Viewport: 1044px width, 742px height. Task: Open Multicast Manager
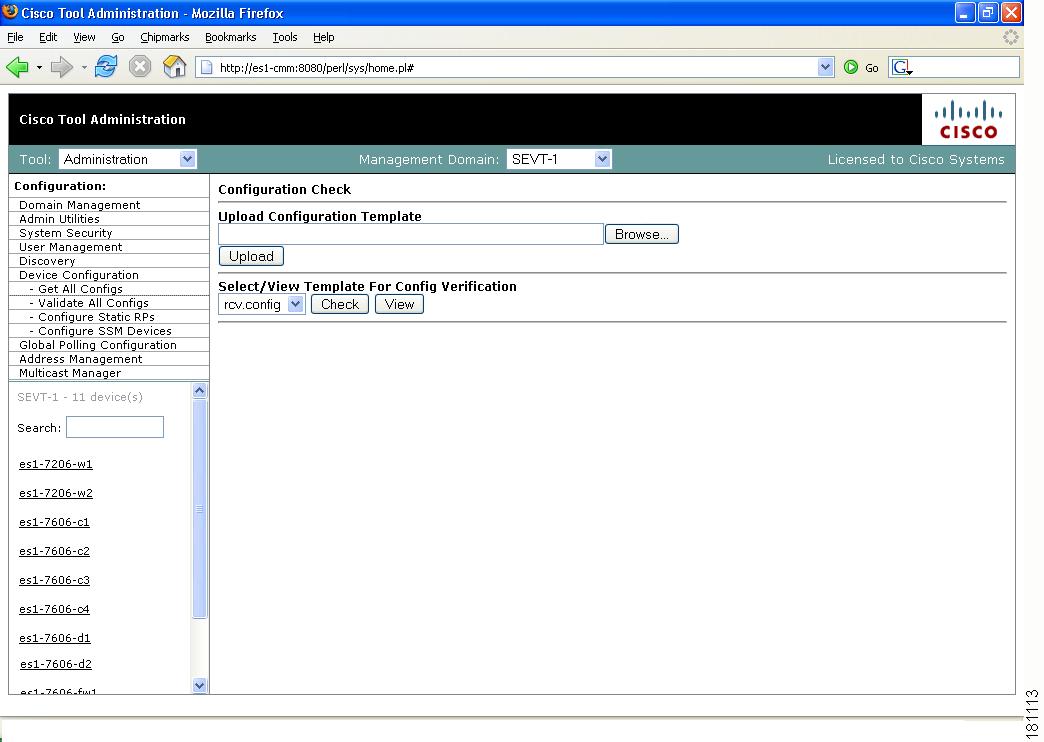click(x=70, y=373)
